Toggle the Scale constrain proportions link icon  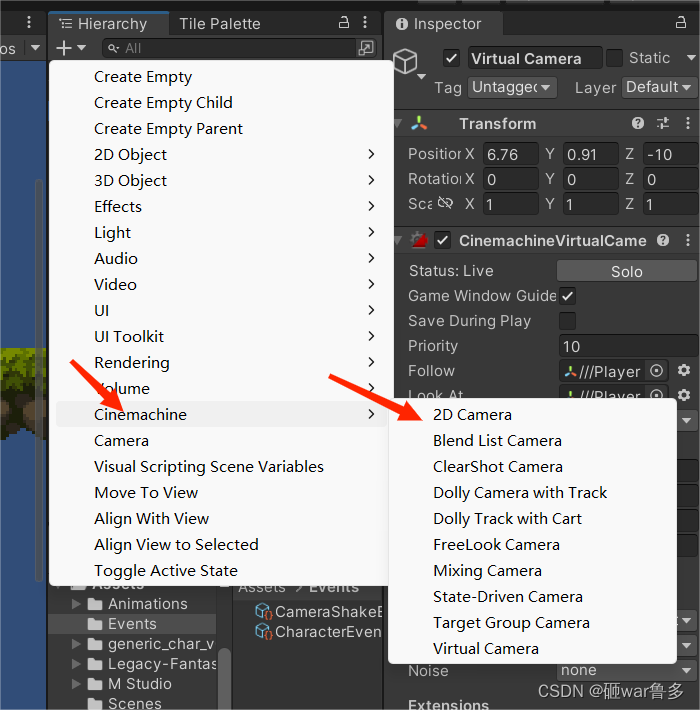[x=446, y=203]
